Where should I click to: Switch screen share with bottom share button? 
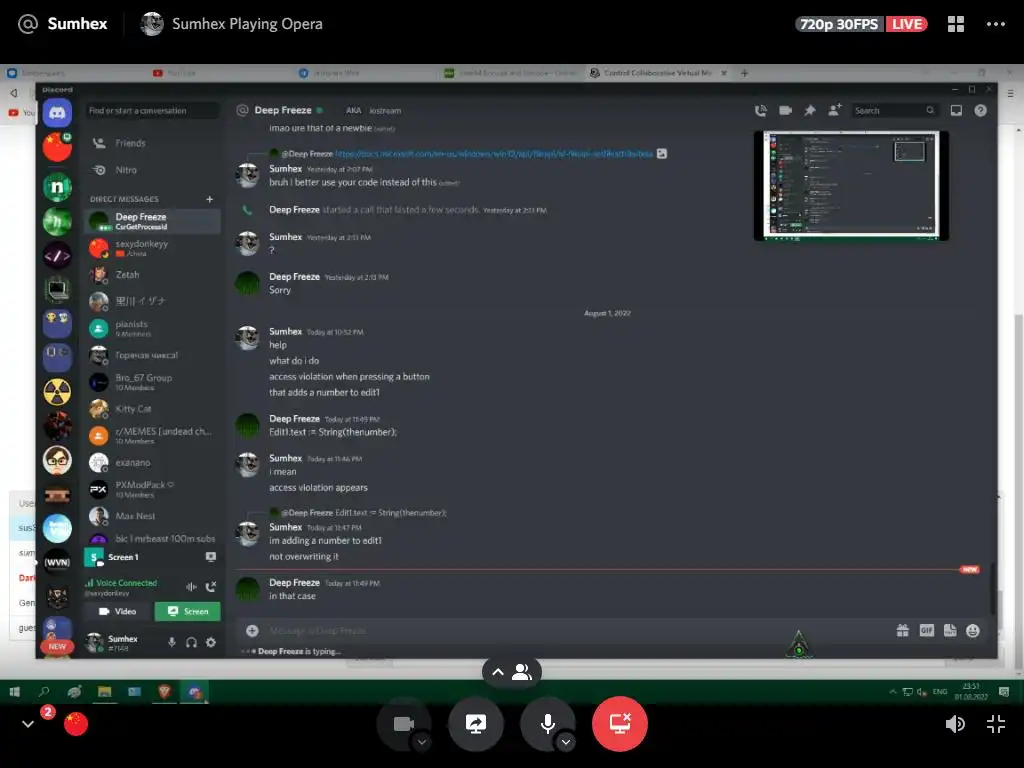(475, 724)
